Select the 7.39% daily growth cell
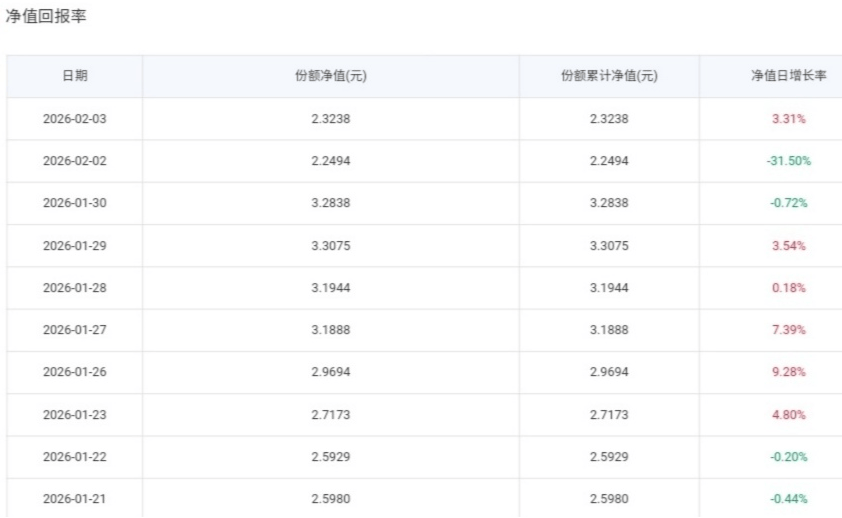The height and width of the screenshot is (518, 842). [789, 330]
